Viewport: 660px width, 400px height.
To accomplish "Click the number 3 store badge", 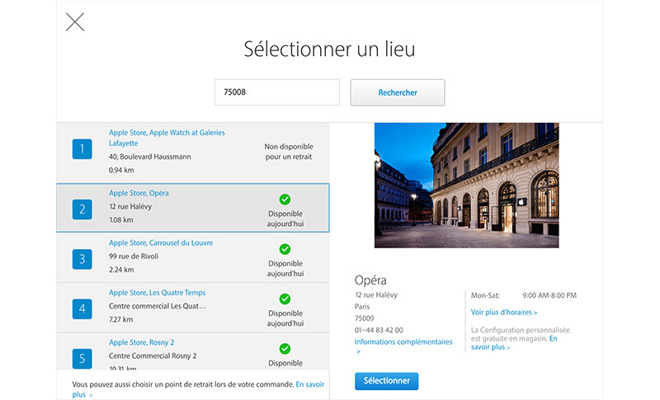I will pos(82,259).
